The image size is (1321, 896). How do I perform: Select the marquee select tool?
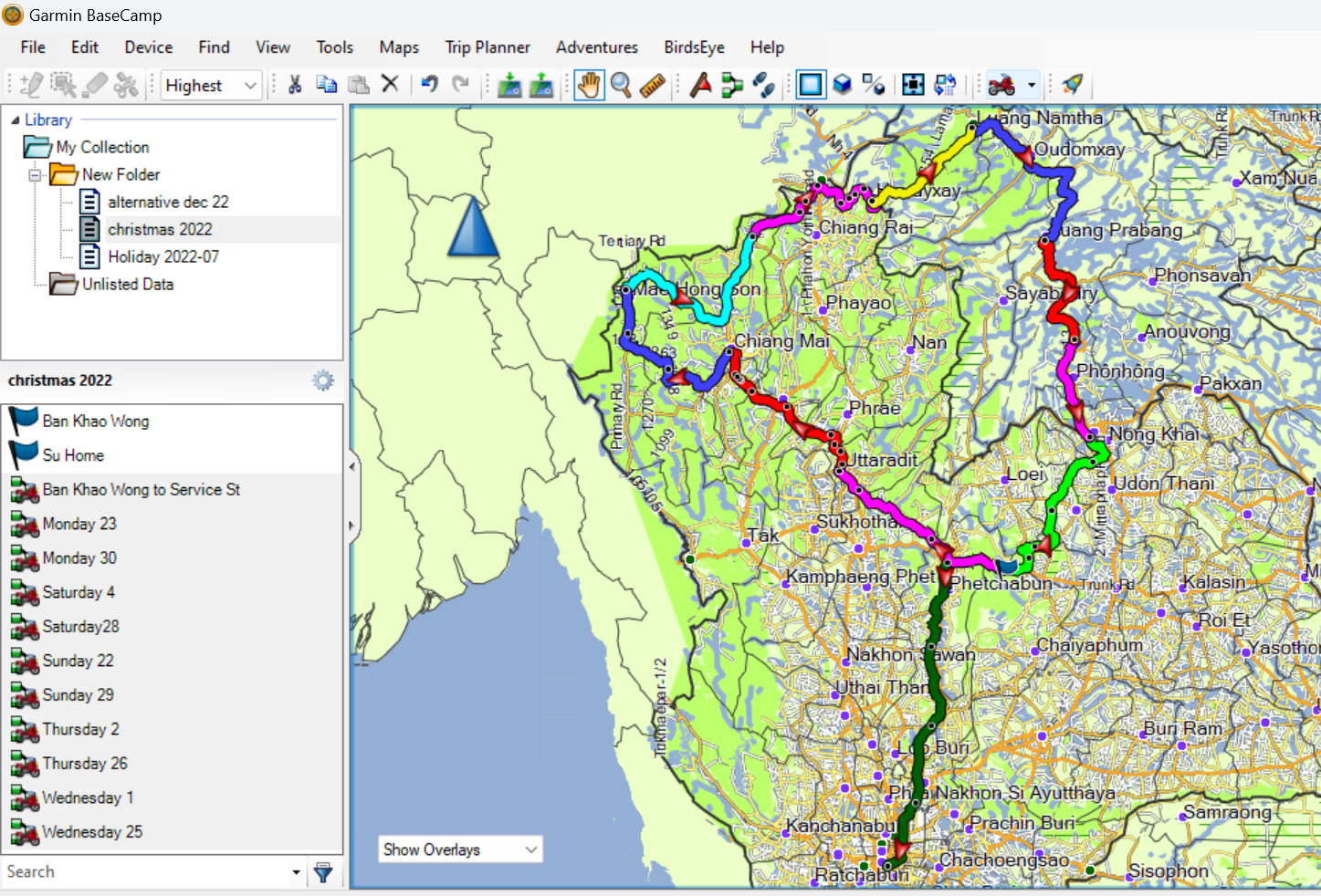point(63,85)
